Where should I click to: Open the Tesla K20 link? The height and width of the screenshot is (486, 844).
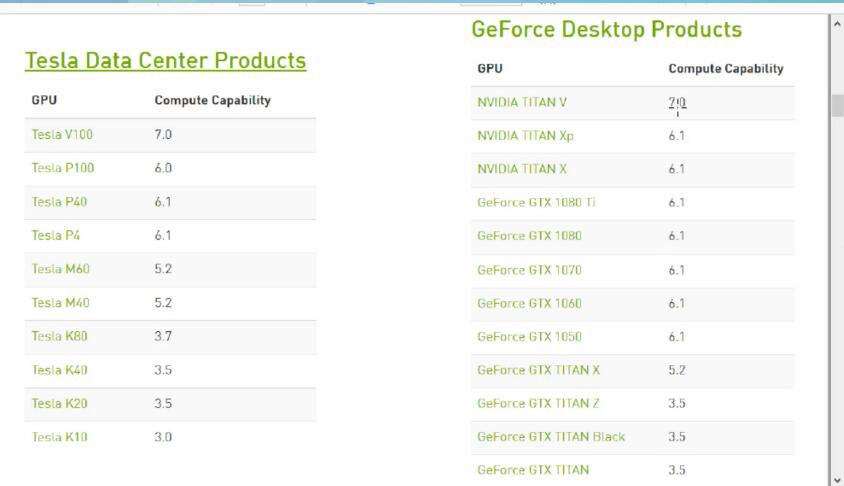pos(59,404)
